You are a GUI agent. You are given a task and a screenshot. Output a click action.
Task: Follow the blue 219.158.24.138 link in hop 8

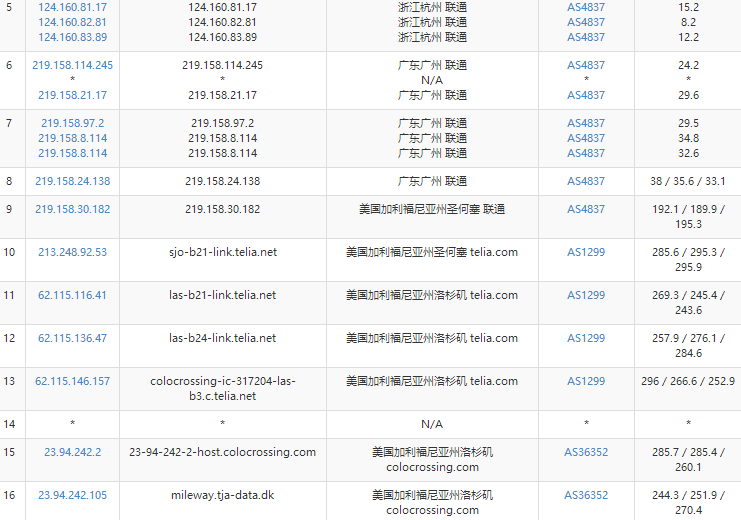tap(72, 182)
